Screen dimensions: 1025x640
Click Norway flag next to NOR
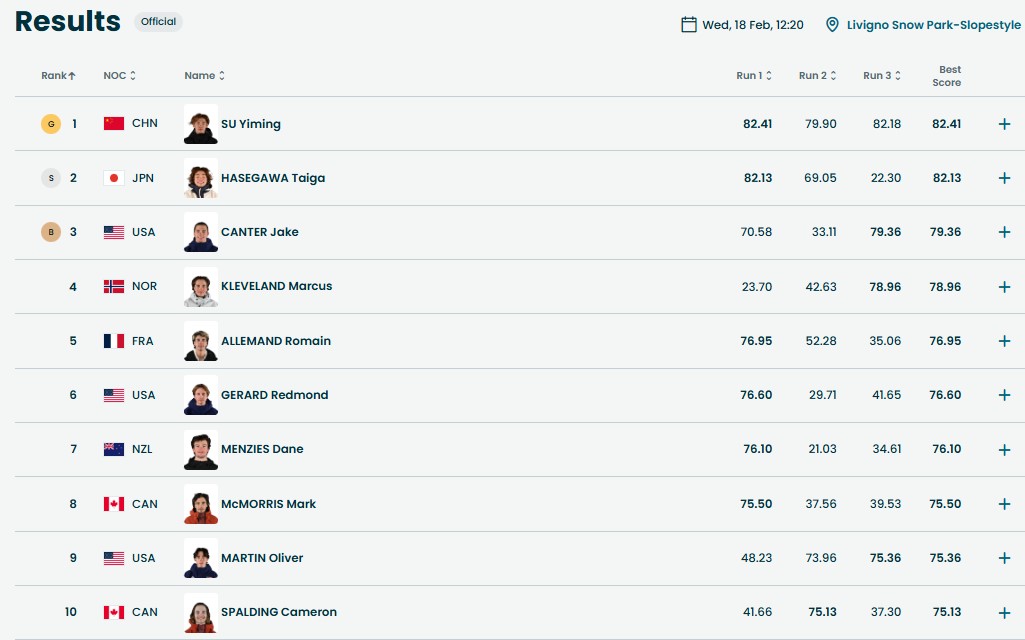click(x=114, y=286)
